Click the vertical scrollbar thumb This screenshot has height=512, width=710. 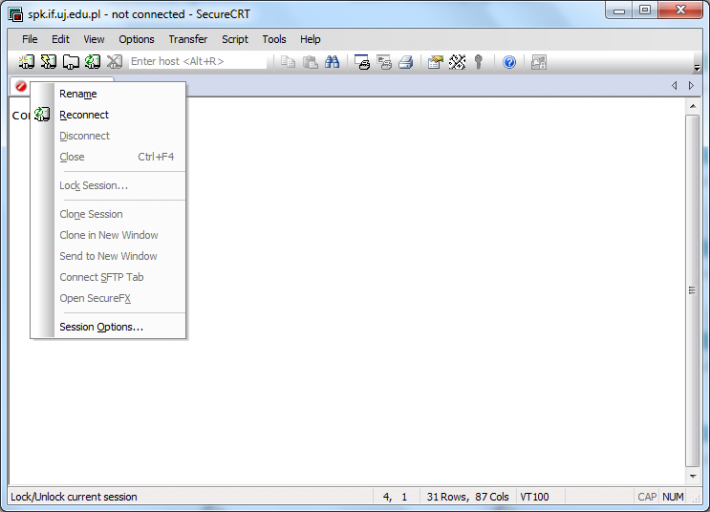(692, 290)
